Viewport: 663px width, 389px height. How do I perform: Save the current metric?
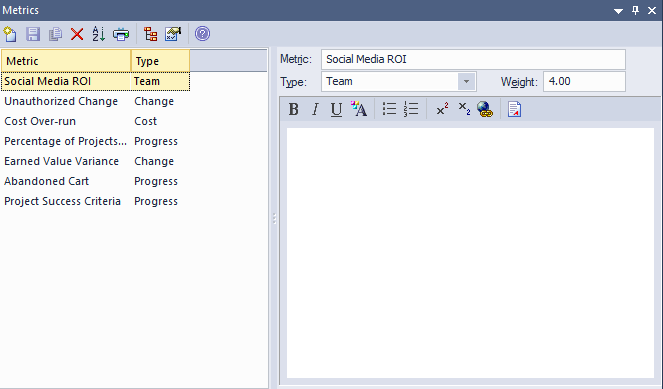click(33, 34)
